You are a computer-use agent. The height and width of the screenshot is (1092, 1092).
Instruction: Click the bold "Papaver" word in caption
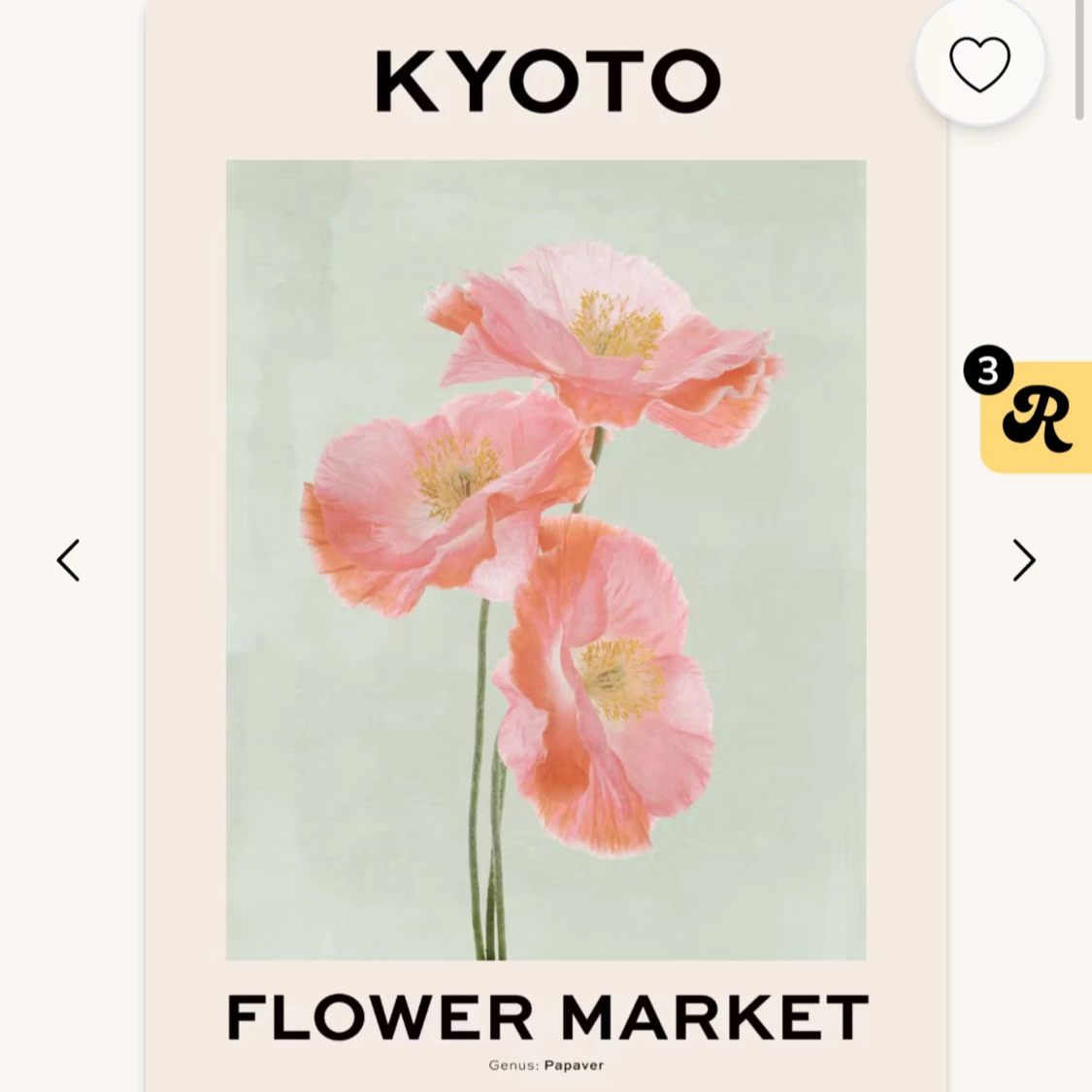click(x=574, y=1065)
